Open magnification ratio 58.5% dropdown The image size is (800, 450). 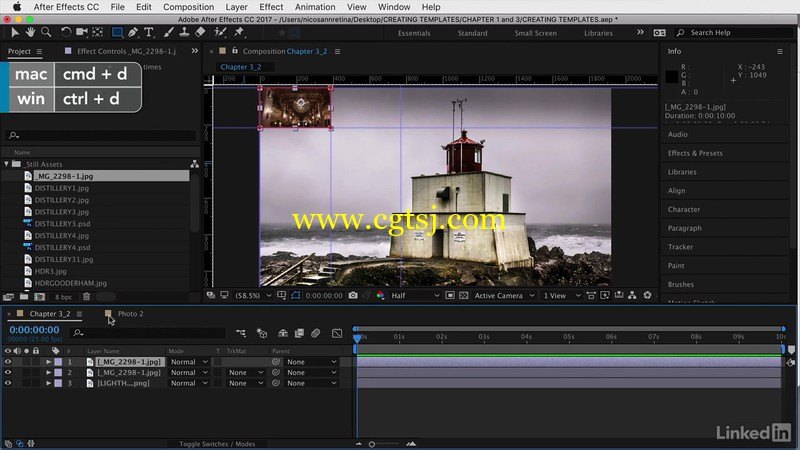tap(253, 295)
